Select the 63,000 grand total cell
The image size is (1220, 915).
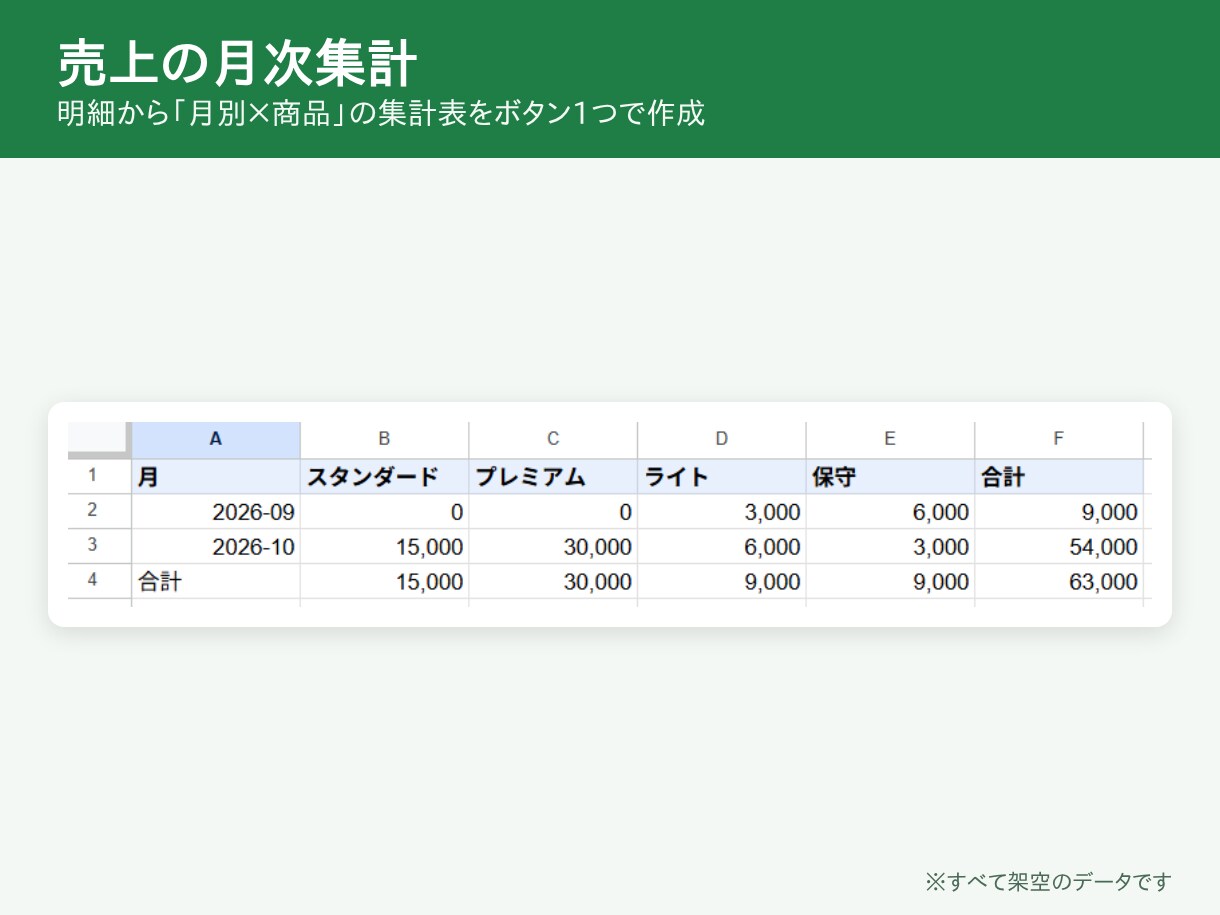point(1059,582)
